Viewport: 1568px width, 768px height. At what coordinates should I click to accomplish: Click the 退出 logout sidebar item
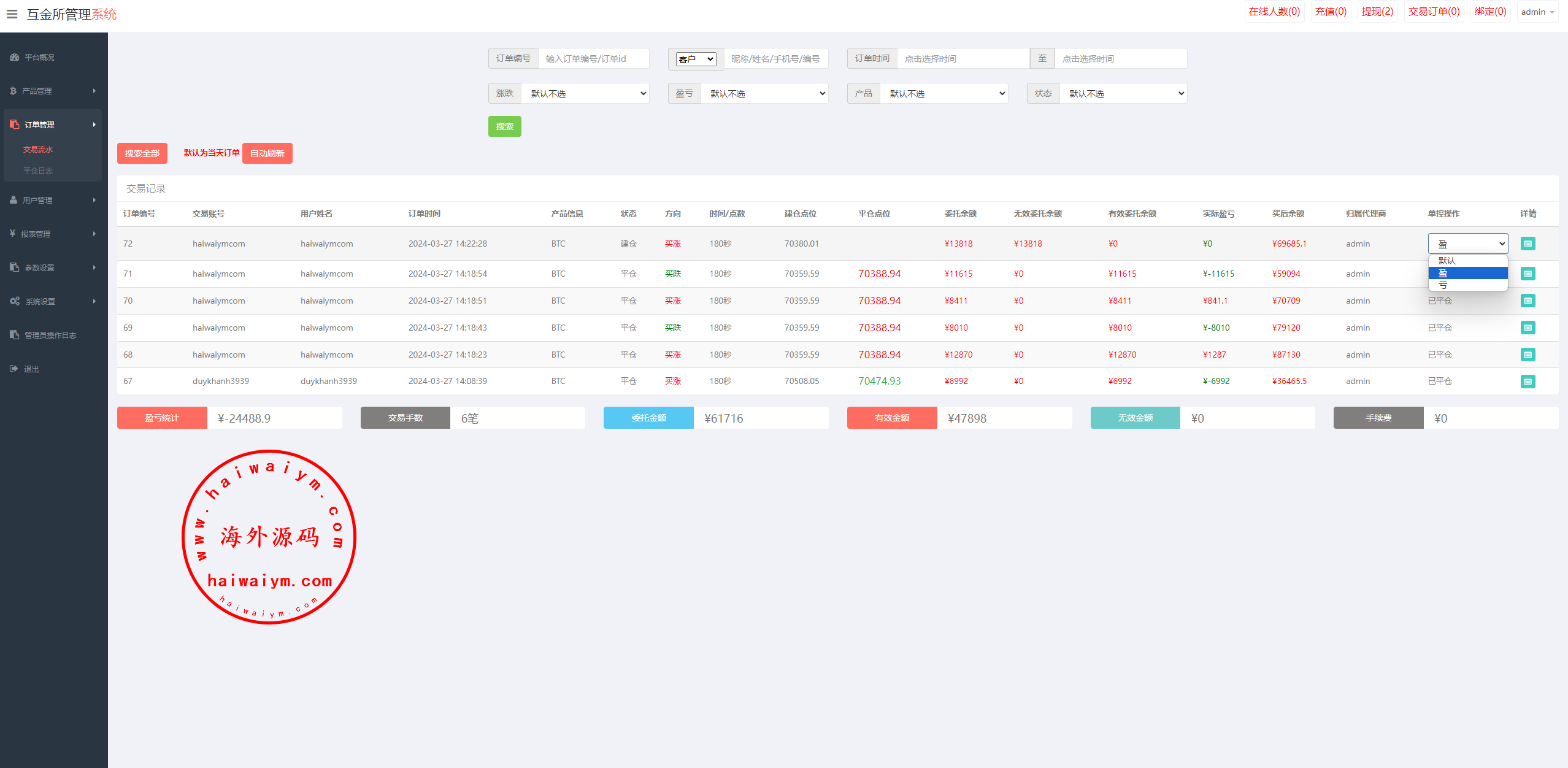tap(31, 369)
